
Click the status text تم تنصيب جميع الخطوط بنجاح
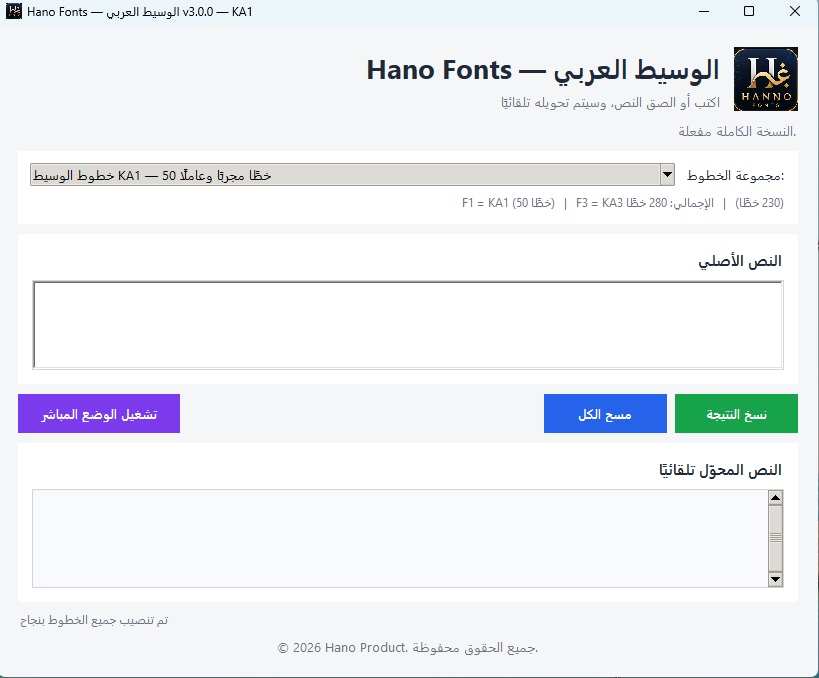[95, 620]
